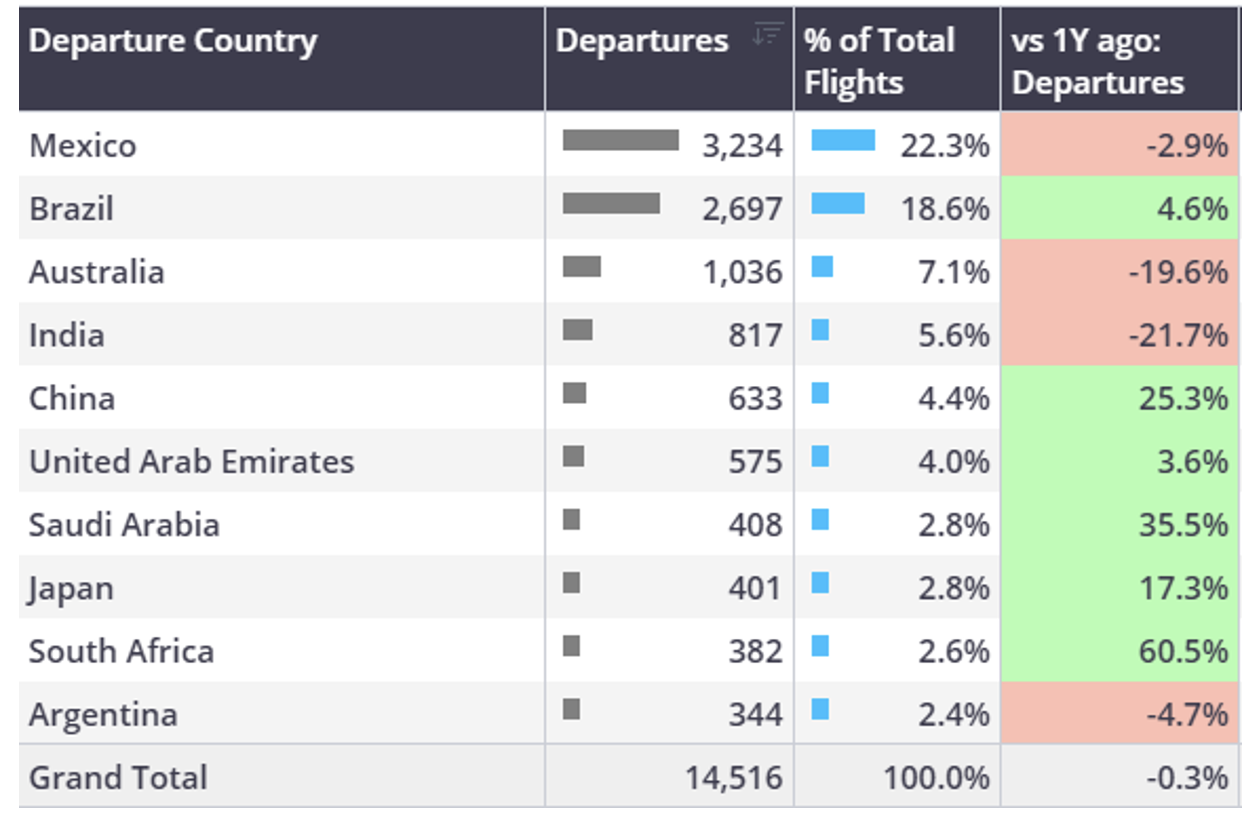
Task: Select the United Arab Emirates row
Action: coord(628,461)
